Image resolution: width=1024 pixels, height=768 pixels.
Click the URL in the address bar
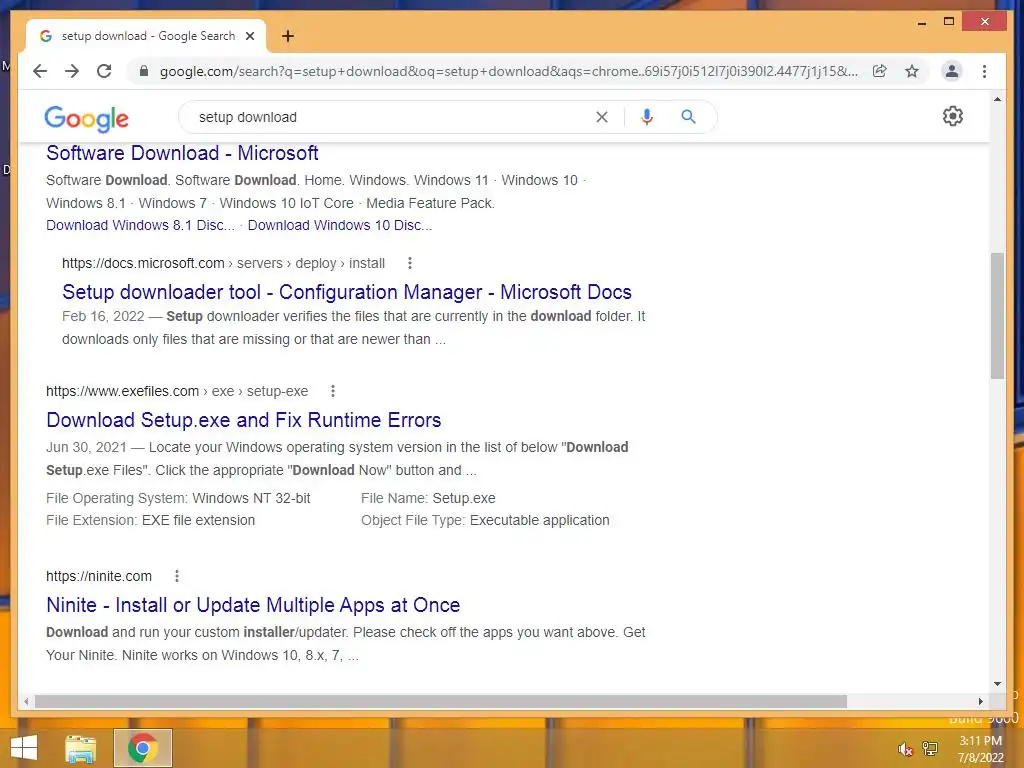coord(509,71)
